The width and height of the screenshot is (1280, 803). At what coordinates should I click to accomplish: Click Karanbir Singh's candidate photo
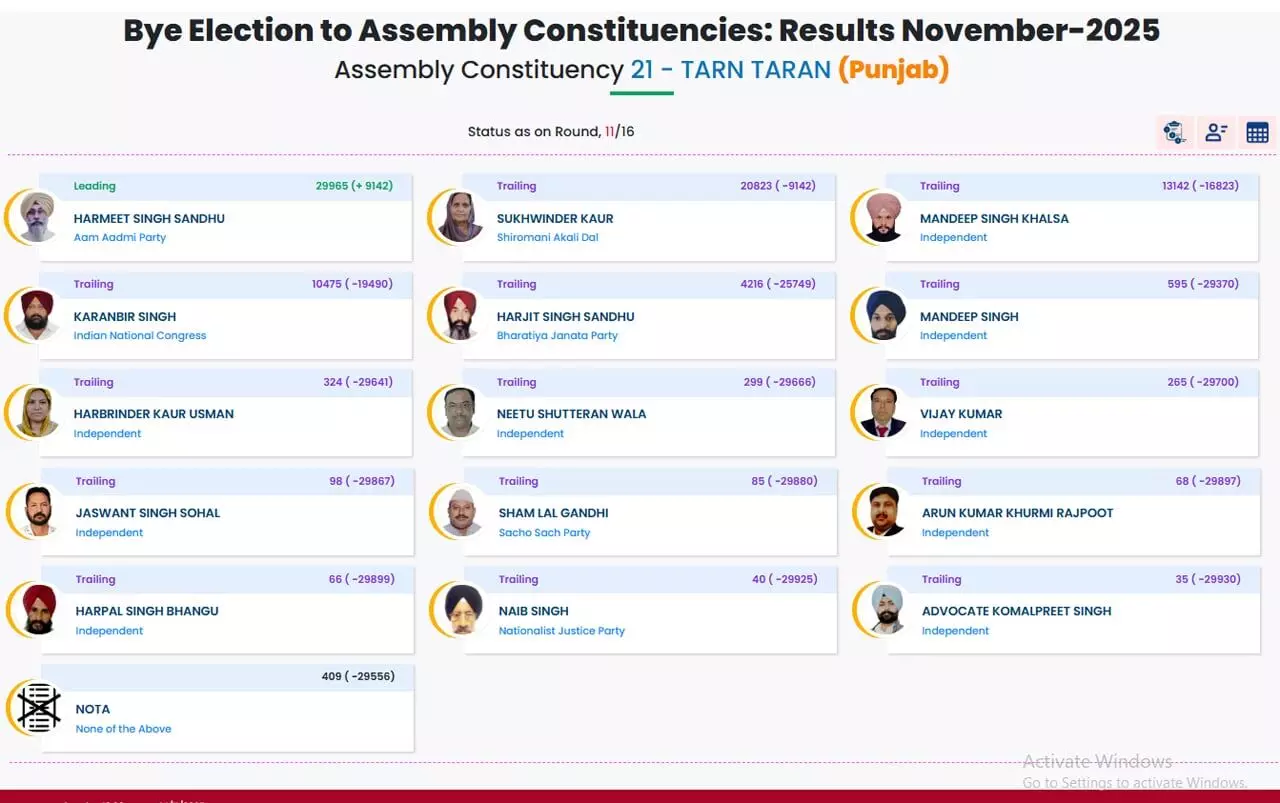[x=38, y=315]
